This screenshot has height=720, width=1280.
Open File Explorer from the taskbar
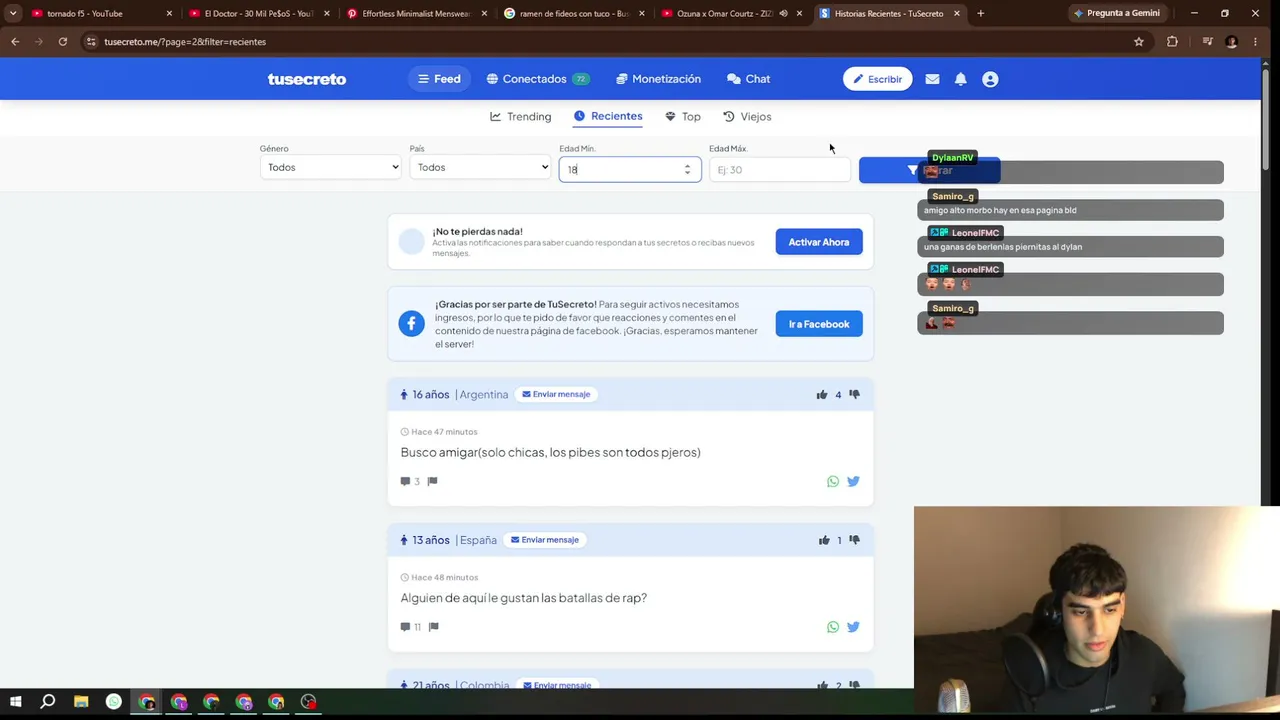point(81,702)
